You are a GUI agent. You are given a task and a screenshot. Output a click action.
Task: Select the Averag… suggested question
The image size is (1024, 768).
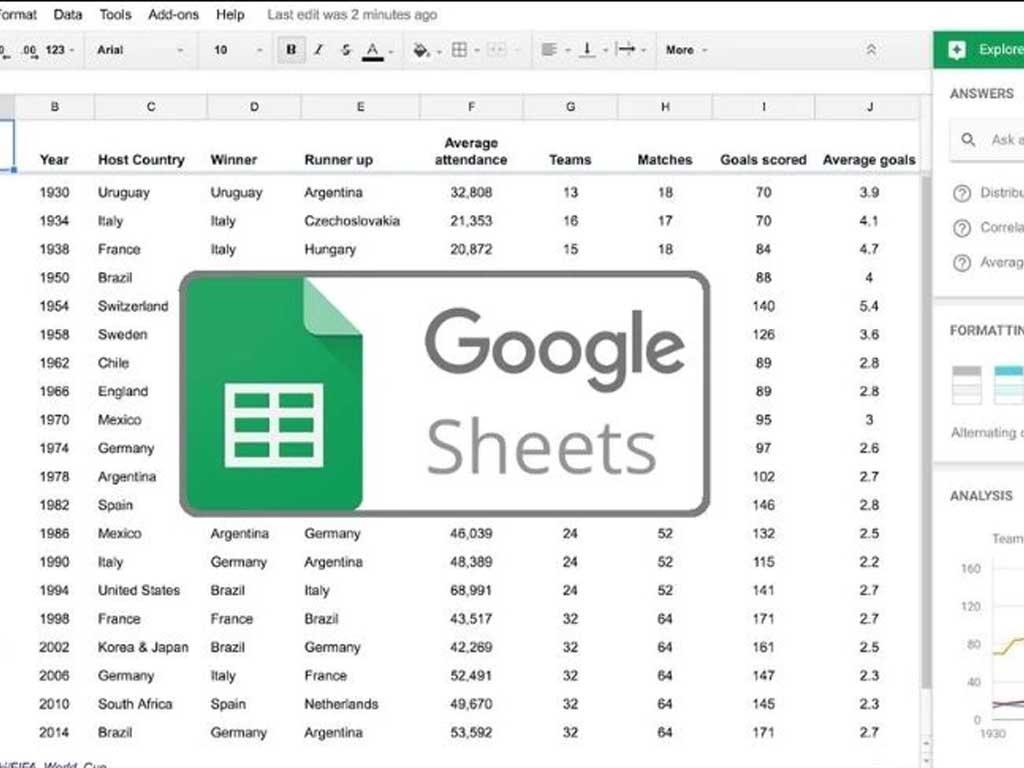[1001, 262]
